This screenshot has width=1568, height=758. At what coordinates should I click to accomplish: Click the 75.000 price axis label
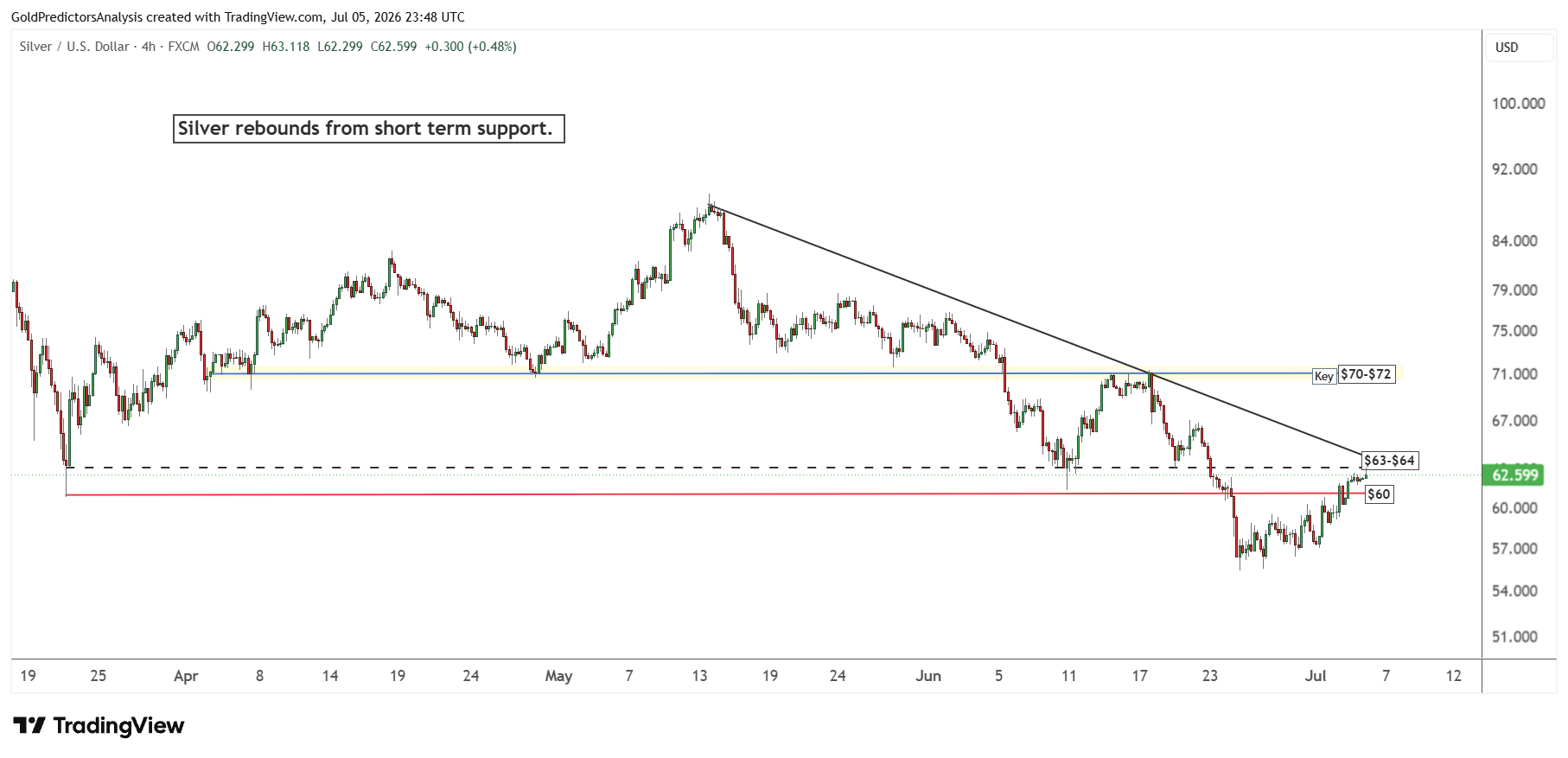(1514, 331)
